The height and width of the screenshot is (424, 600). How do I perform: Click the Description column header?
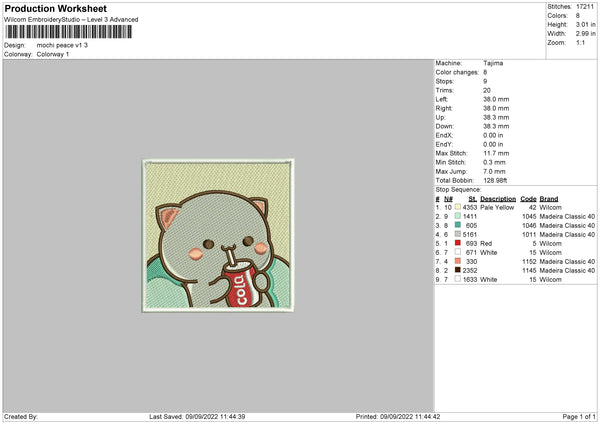click(x=498, y=199)
